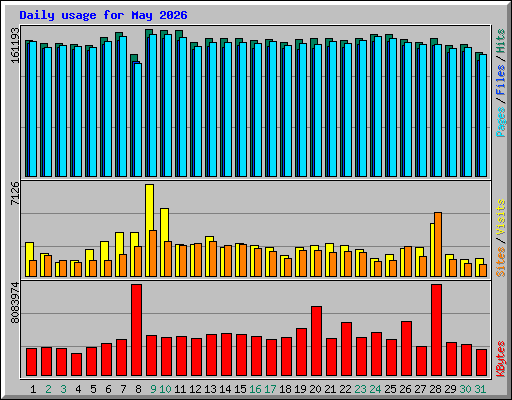Click day 24 on the x-axis
The width and height of the screenshot is (512, 400).
click(375, 389)
